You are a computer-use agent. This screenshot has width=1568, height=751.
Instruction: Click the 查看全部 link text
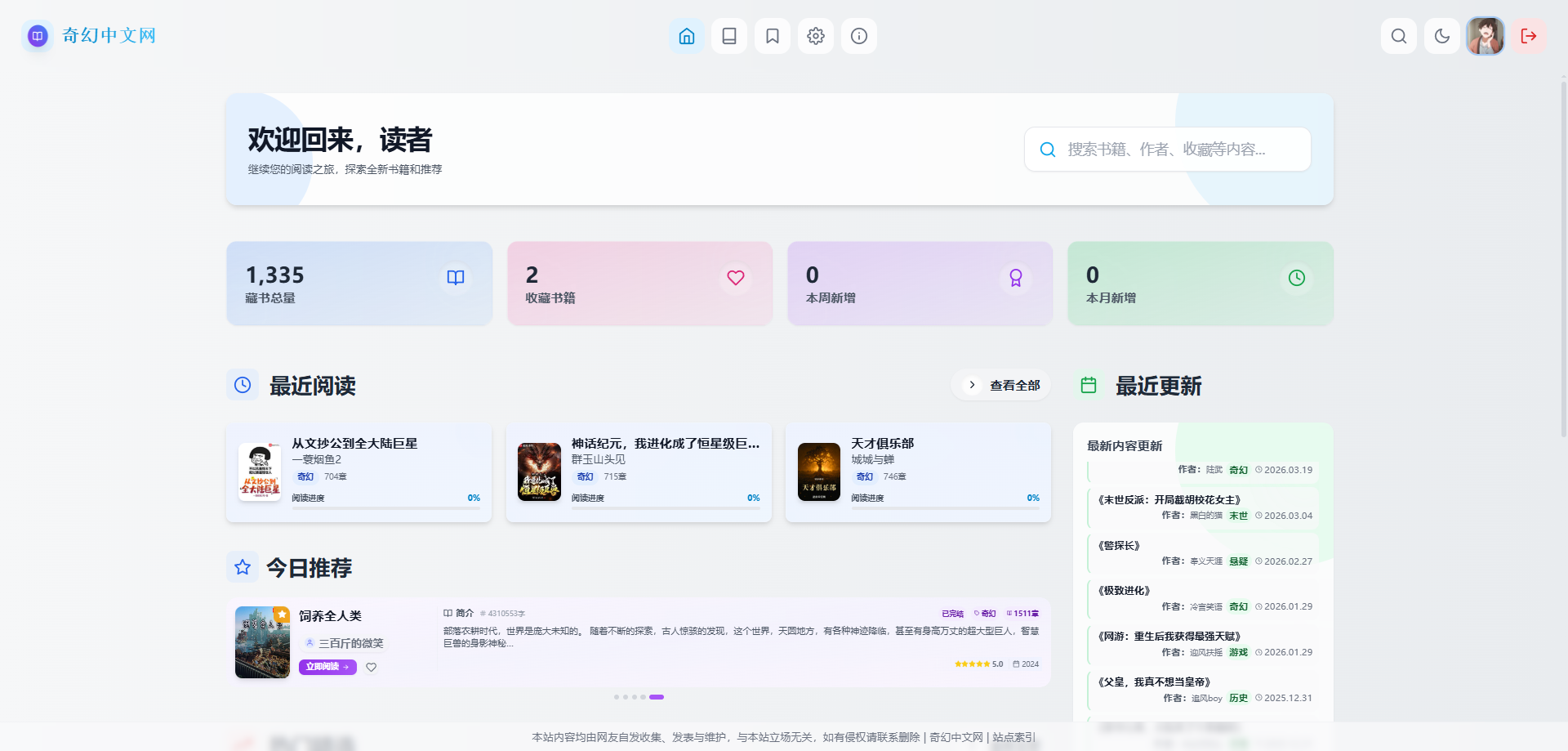pyautogui.click(x=1015, y=386)
